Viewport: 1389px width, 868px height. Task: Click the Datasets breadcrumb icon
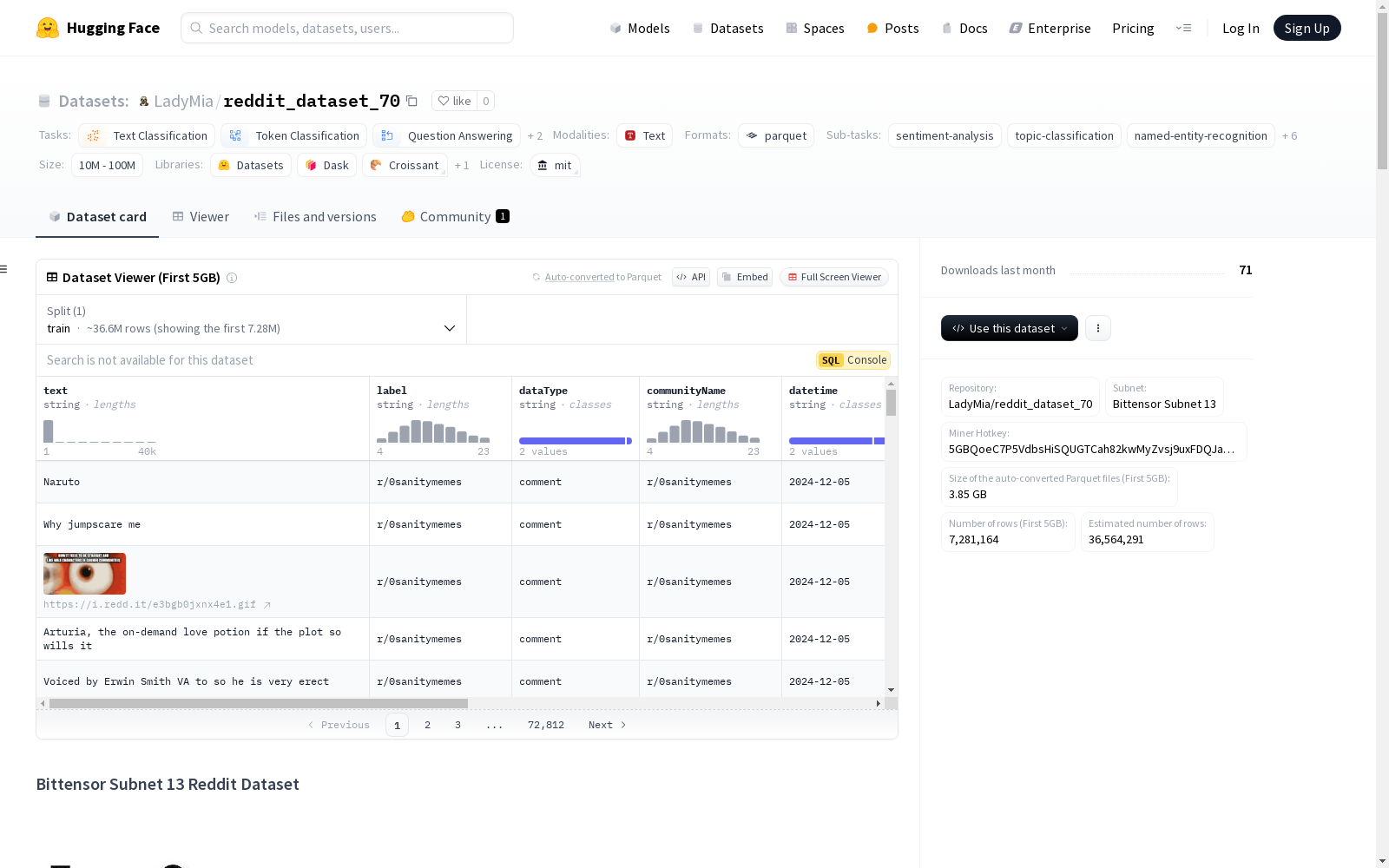[44, 102]
